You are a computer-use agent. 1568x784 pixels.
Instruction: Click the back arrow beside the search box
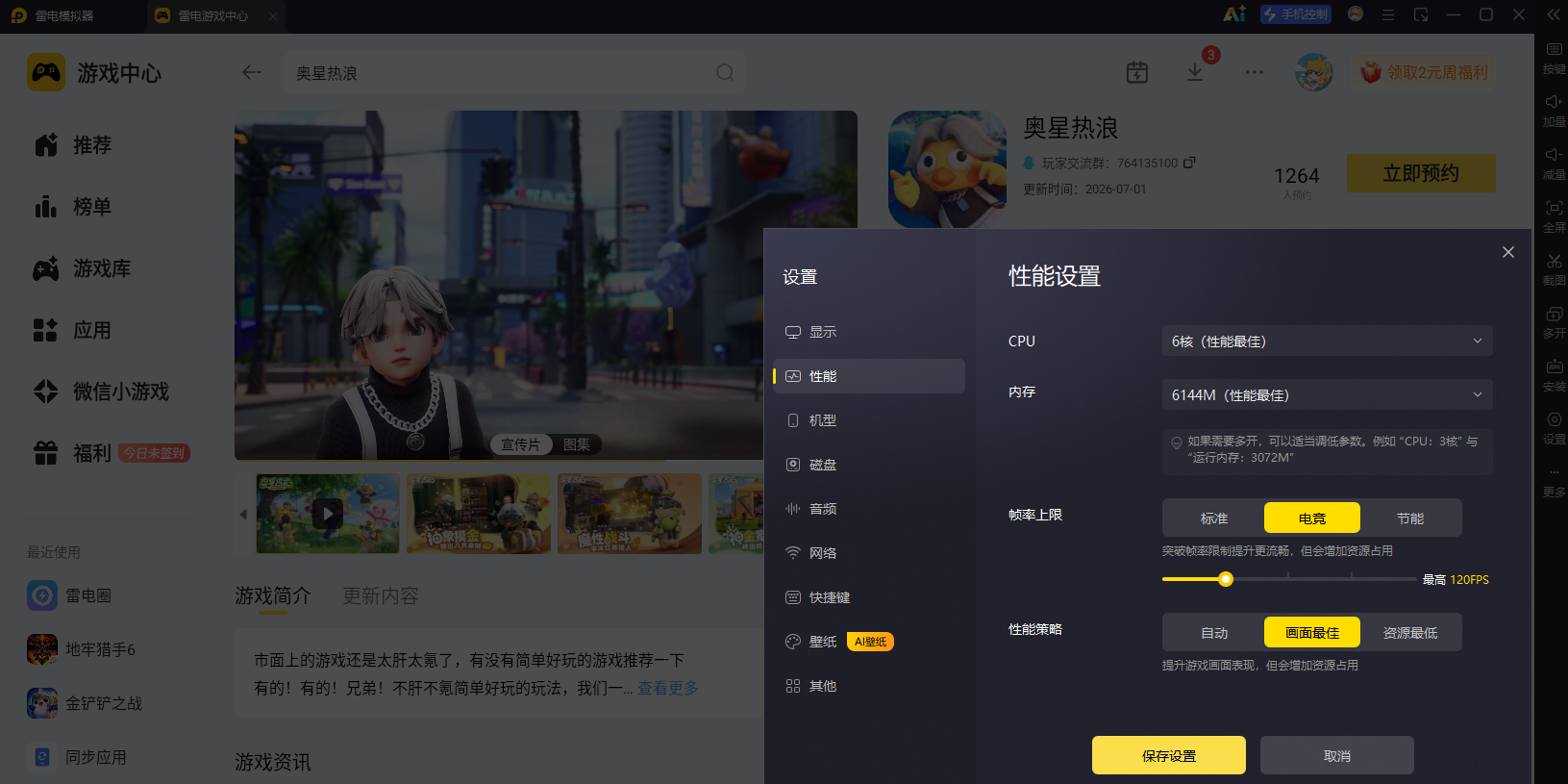click(x=252, y=72)
